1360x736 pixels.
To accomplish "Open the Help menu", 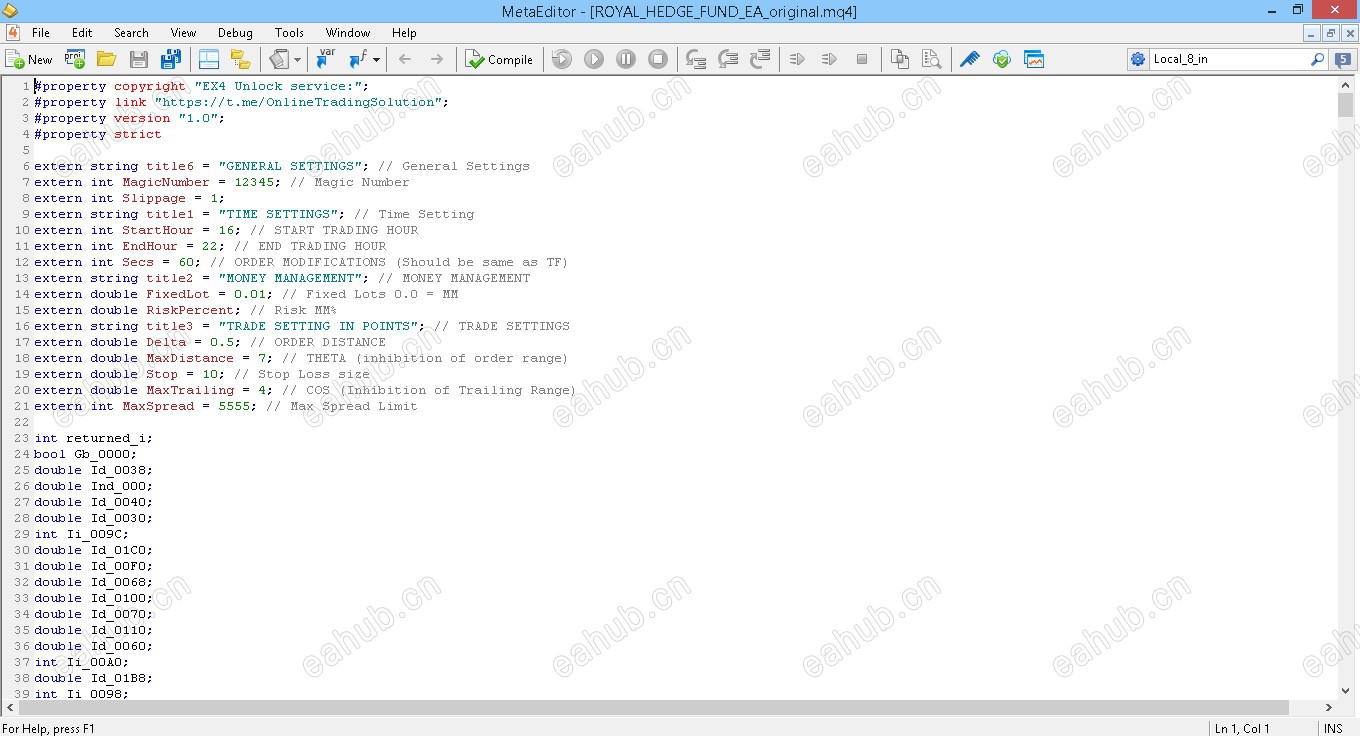I will 404,33.
